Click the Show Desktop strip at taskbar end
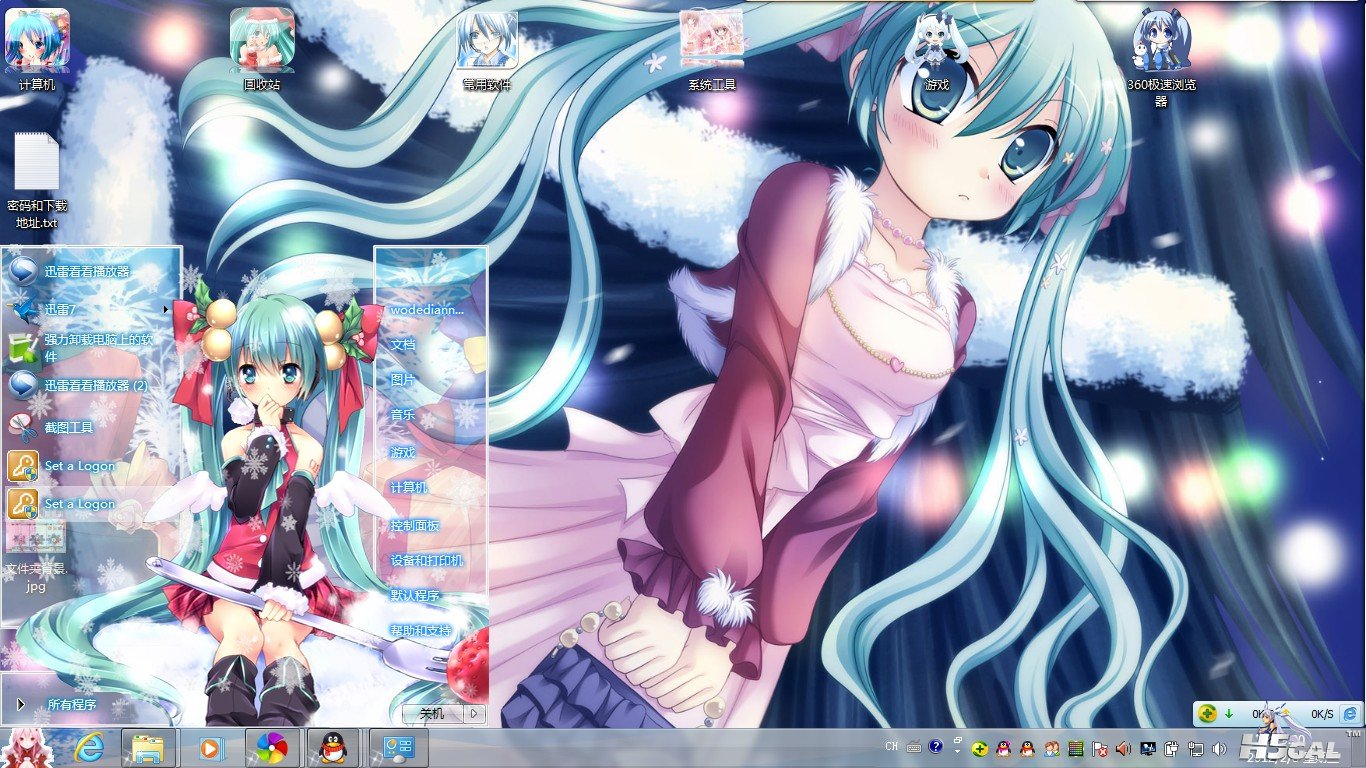 click(1360, 748)
